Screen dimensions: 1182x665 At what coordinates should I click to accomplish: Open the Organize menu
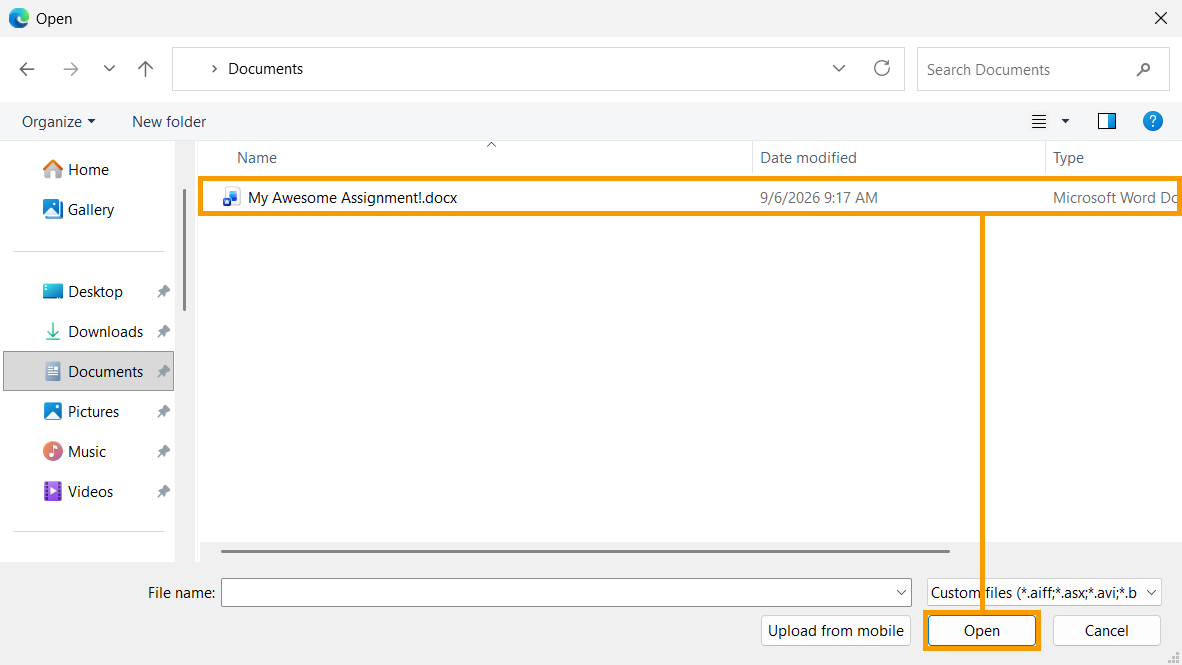click(59, 121)
